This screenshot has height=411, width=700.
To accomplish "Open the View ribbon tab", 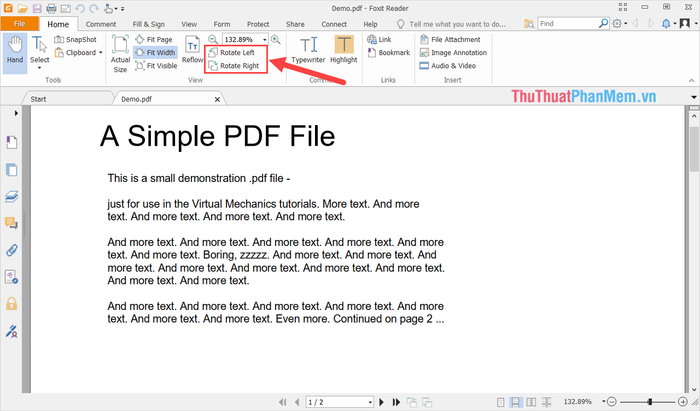I will tap(189, 24).
